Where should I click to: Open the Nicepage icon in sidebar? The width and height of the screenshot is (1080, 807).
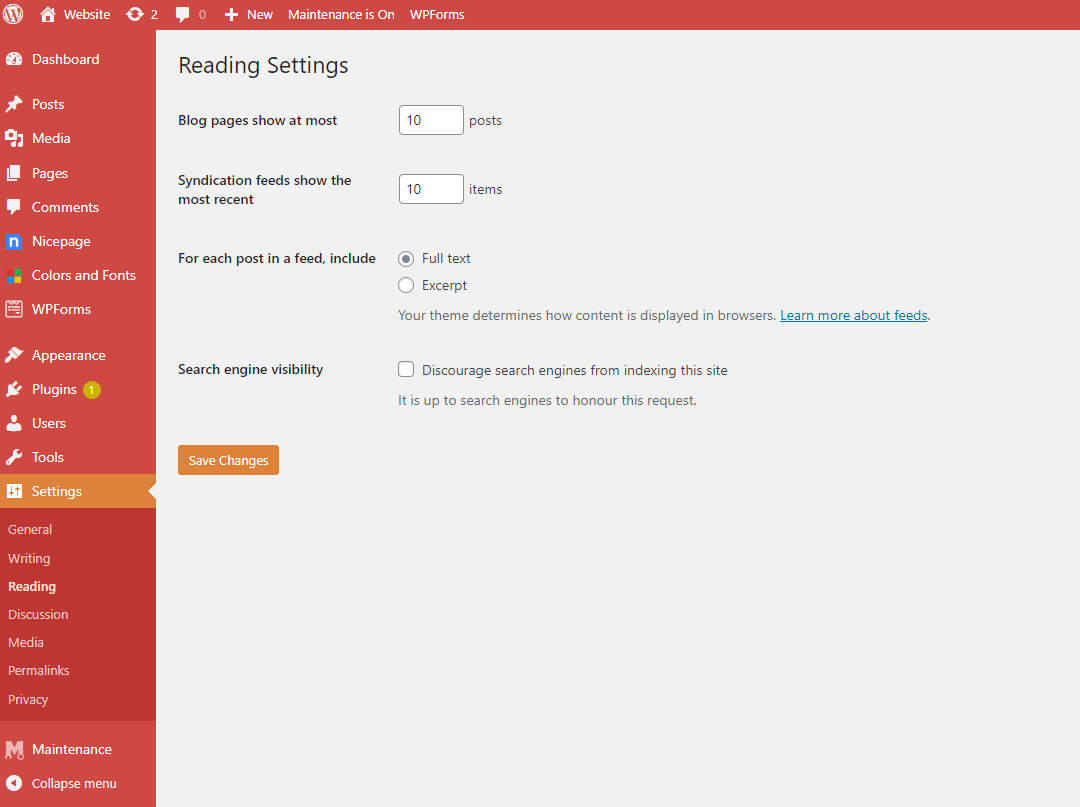click(x=14, y=242)
